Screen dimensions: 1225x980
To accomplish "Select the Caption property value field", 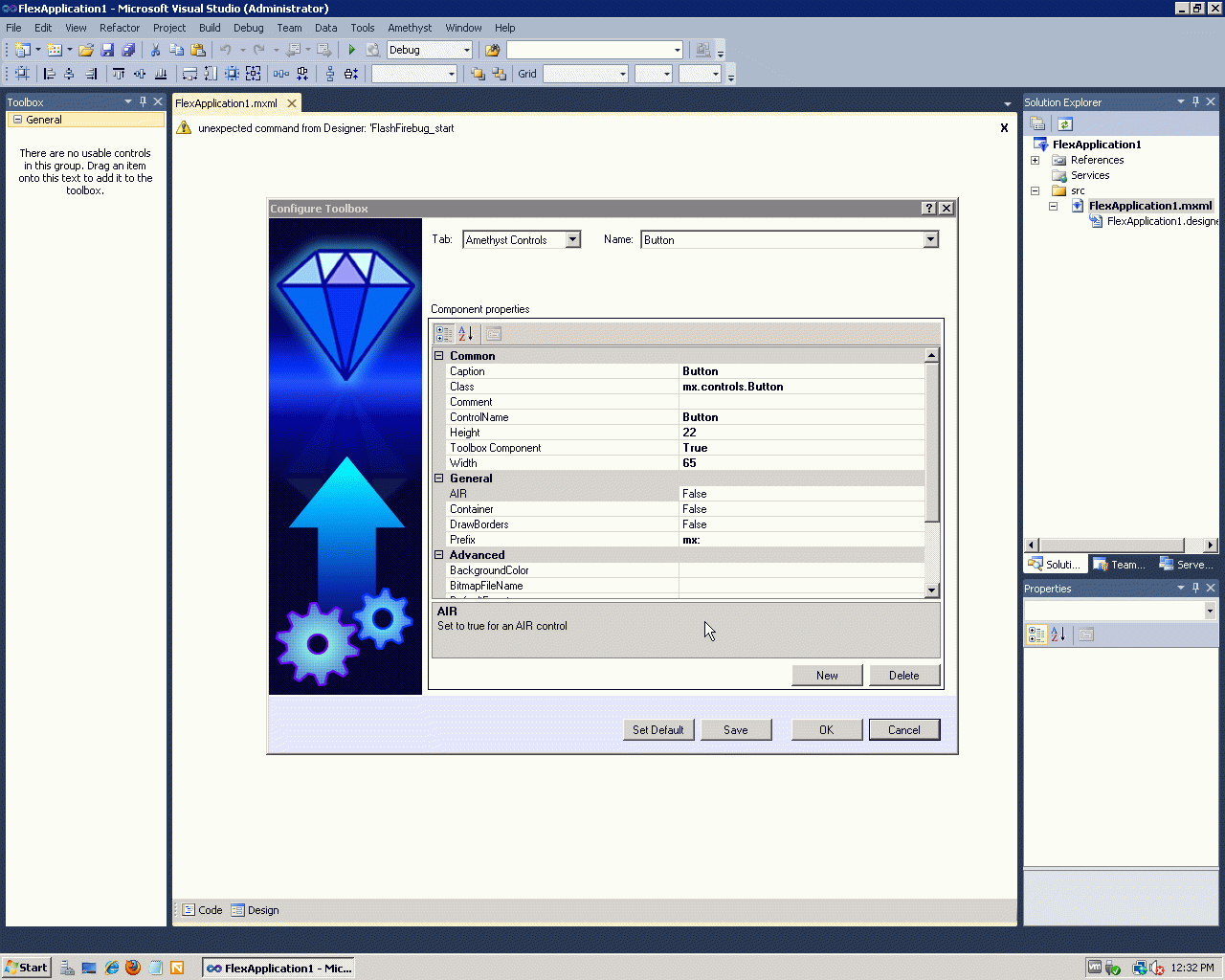I will coord(801,371).
